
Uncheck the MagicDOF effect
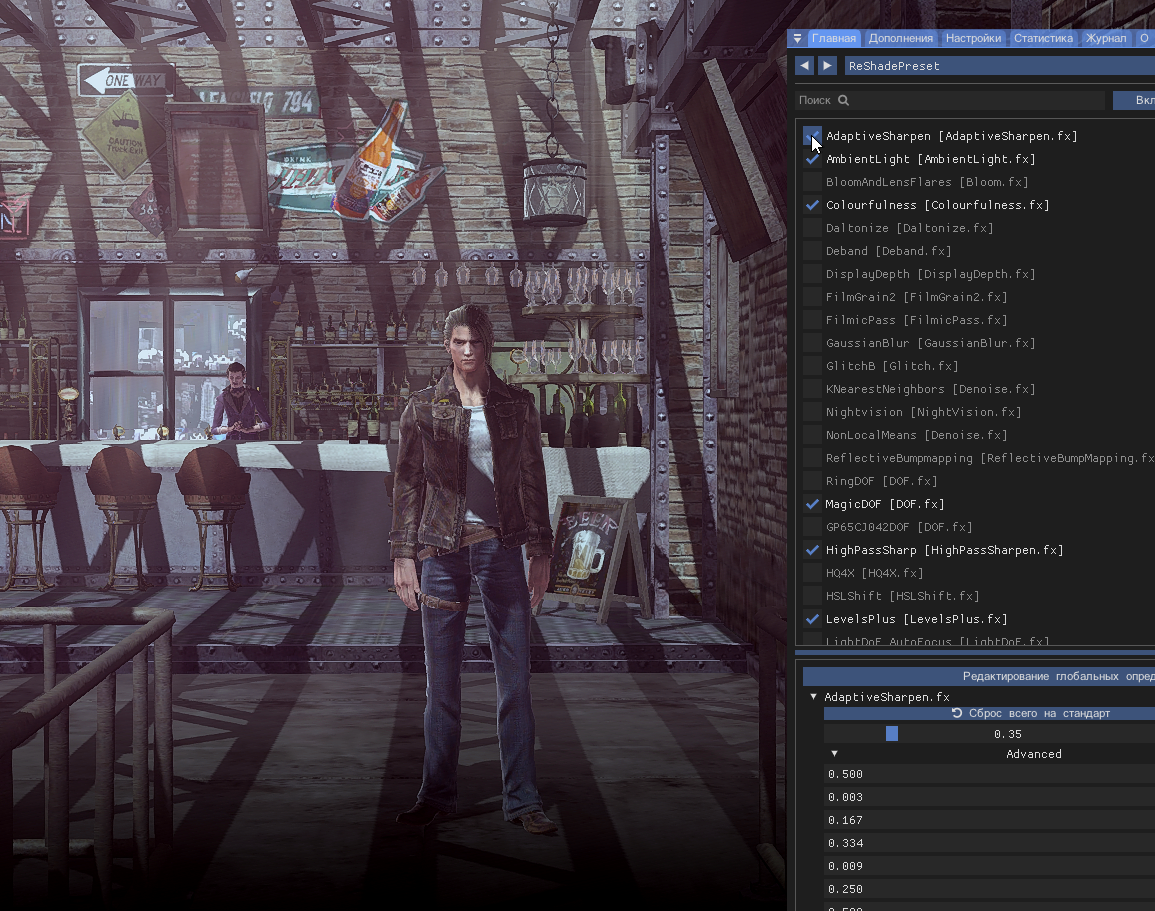coord(812,504)
